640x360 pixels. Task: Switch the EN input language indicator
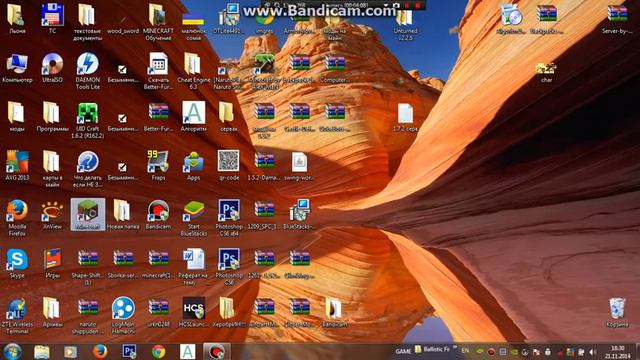[x=465, y=351]
